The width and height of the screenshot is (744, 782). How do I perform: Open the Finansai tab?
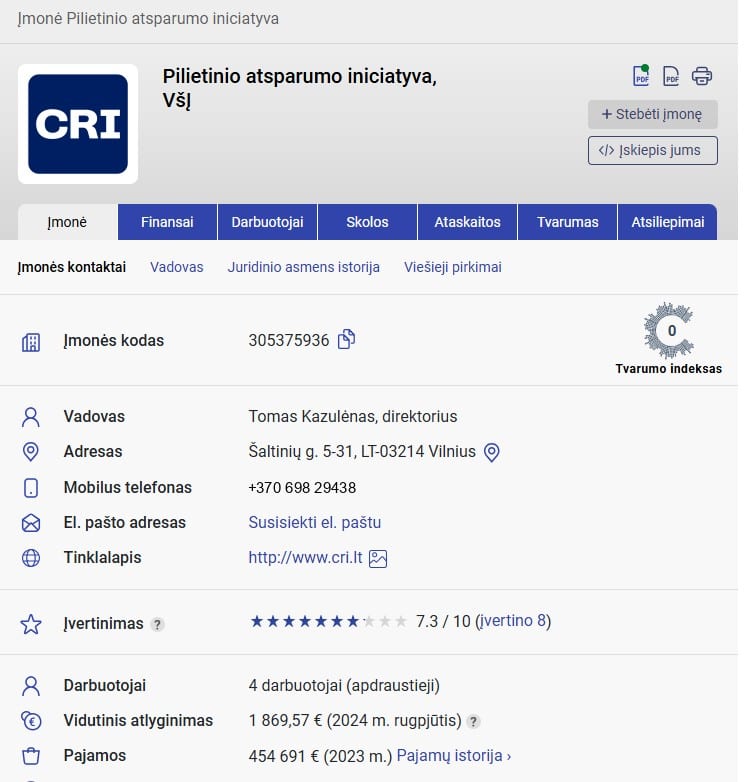[167, 222]
